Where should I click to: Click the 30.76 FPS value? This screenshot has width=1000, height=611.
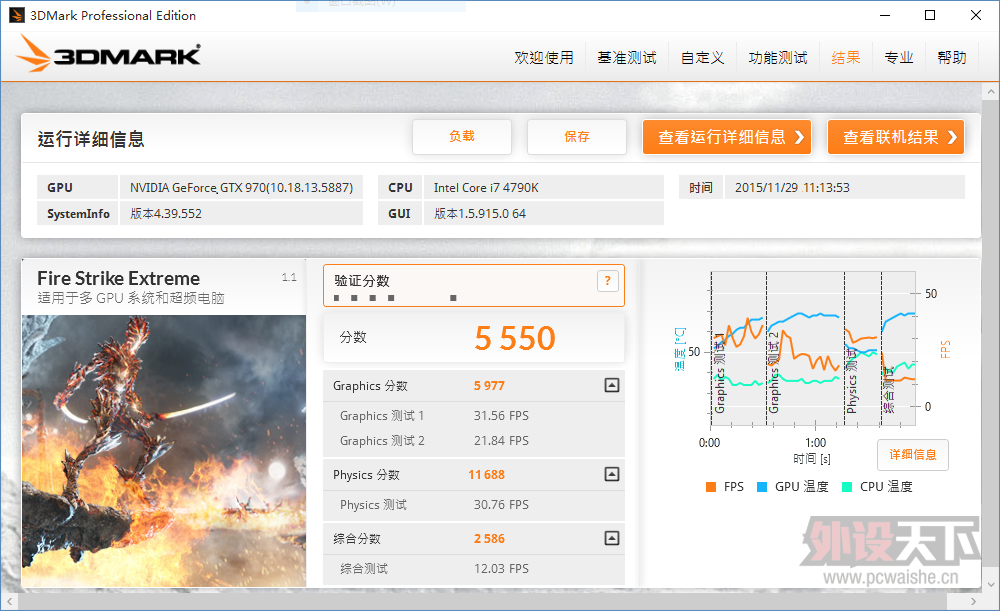coord(501,505)
